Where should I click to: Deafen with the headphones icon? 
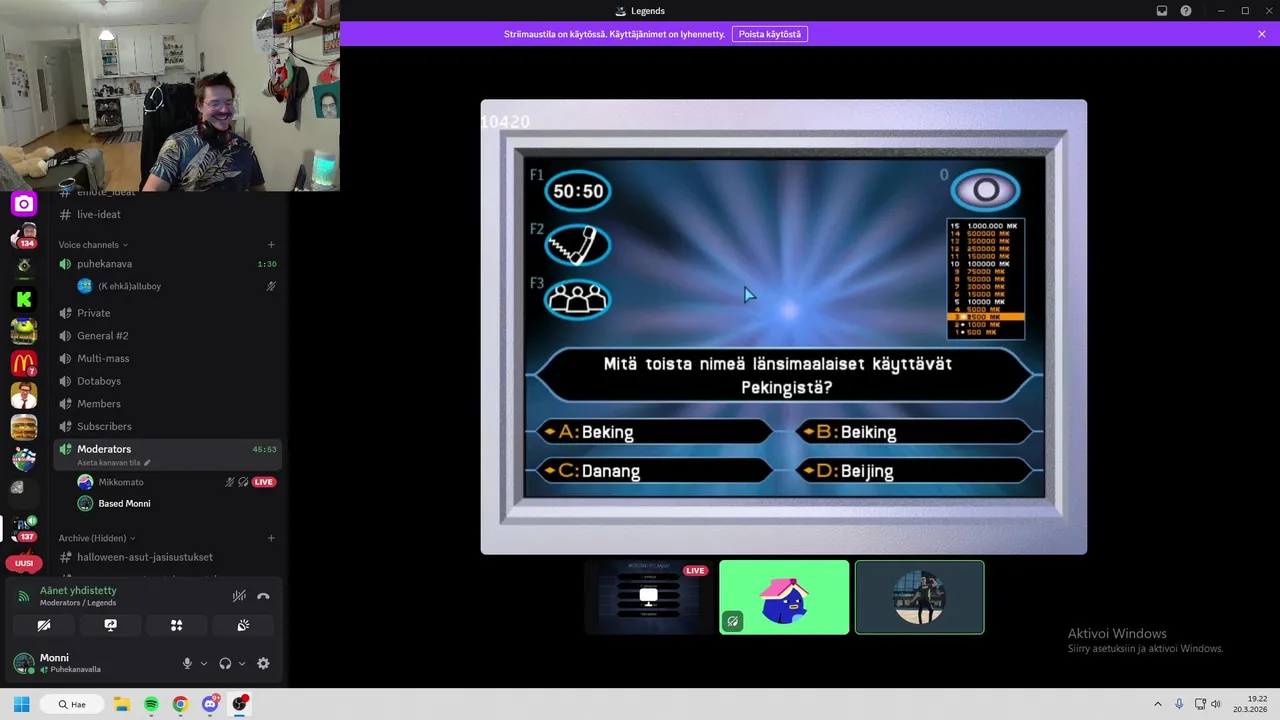(225, 663)
